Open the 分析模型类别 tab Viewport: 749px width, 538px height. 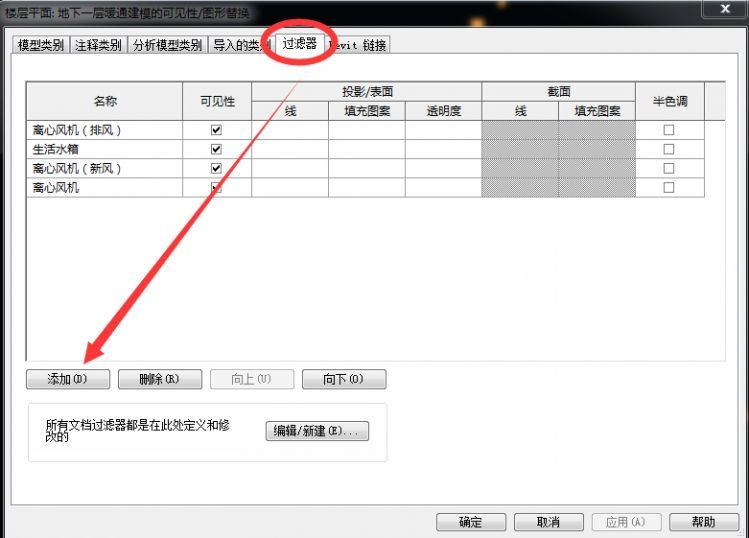click(168, 45)
